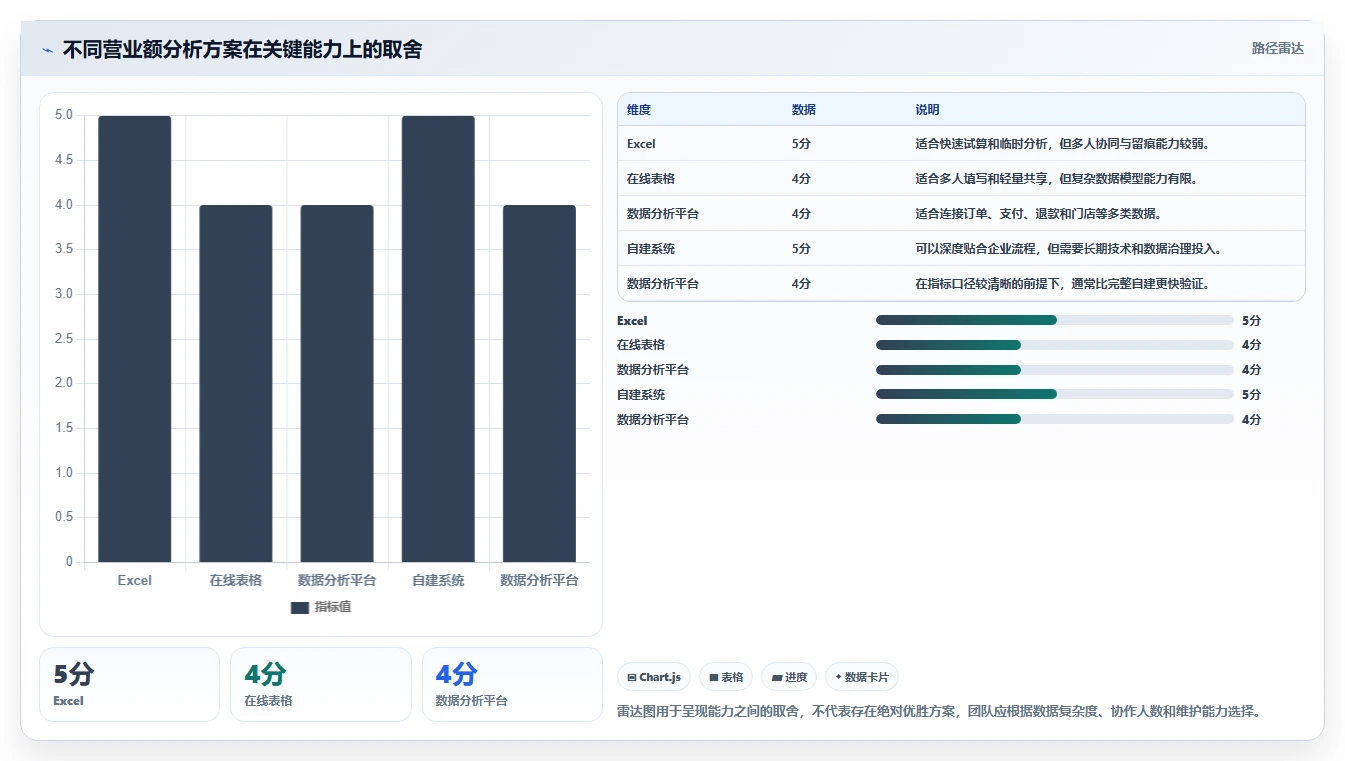
Task: Click the 5分 value beside the Excel progress bar
Action: [x=1251, y=321]
